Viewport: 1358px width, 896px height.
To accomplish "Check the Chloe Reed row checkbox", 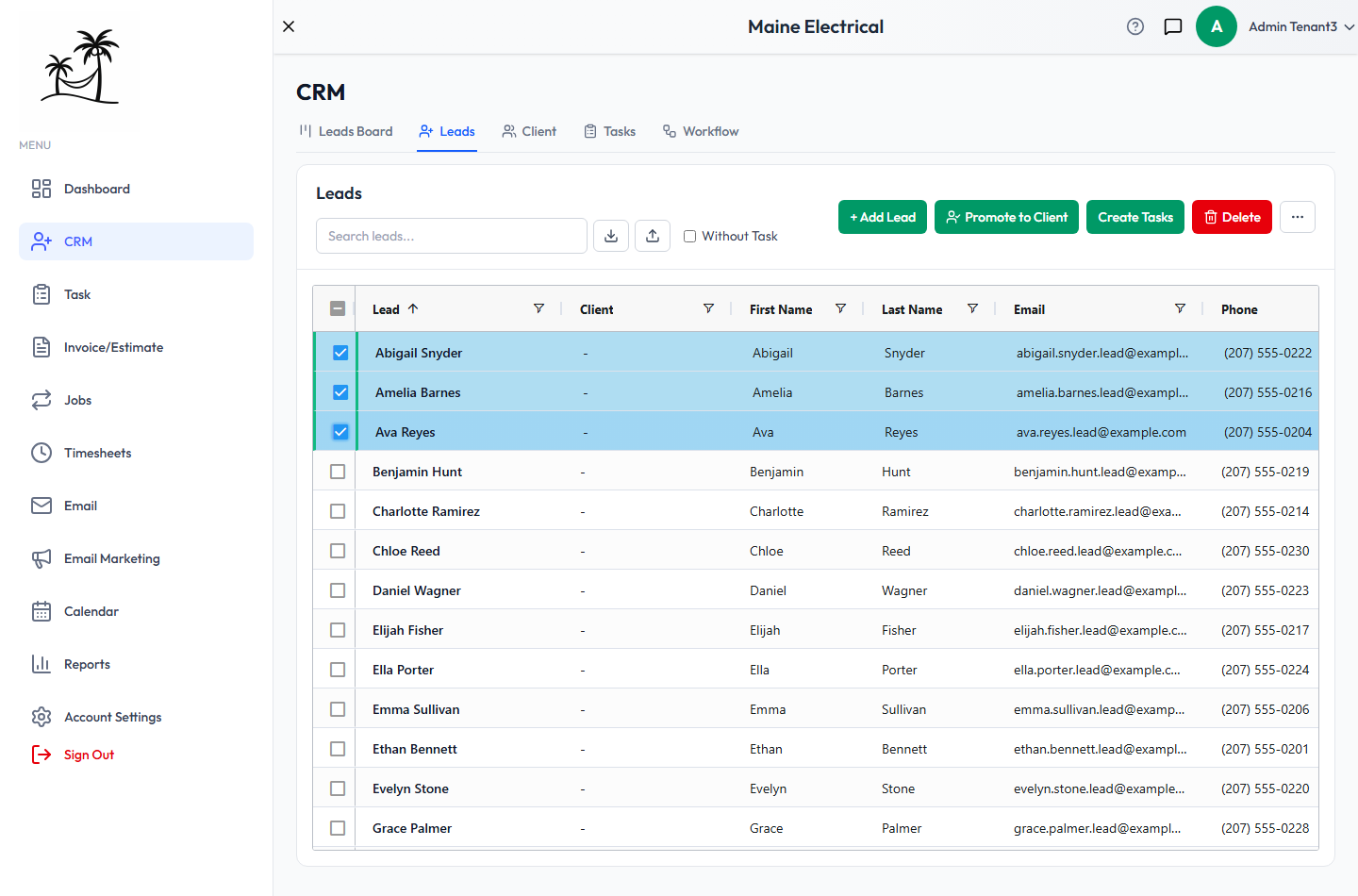I will 338,551.
